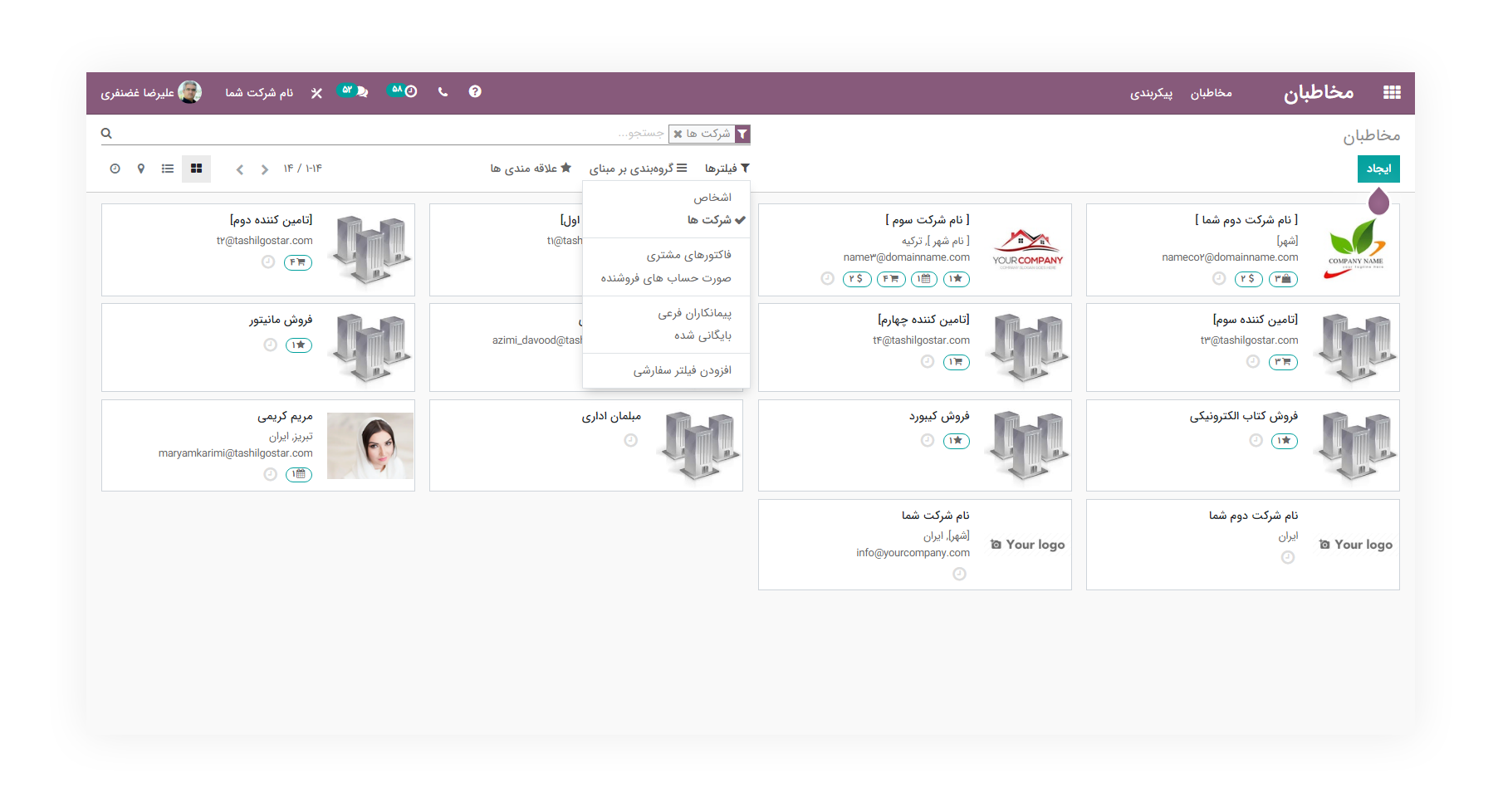Toggle the بایگانی شده filter
This screenshot has width=1503, height=812.
pyautogui.click(x=703, y=335)
